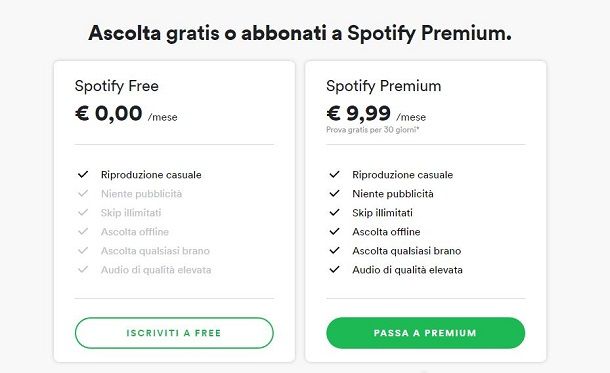Click the greyed Ascolta offline checkmark under Free
This screenshot has height=373, width=610.
pos(83,231)
